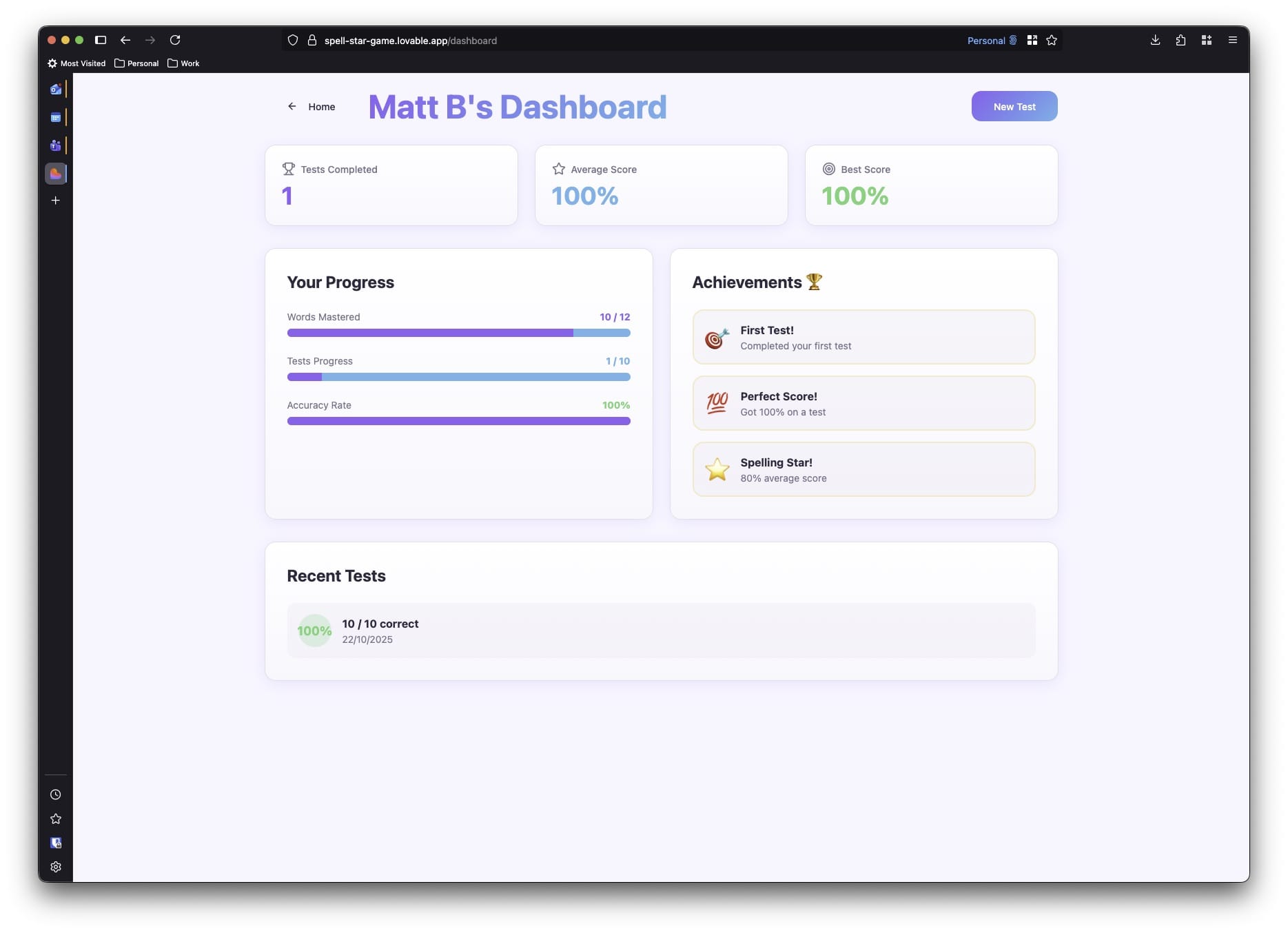Image resolution: width=1288 pixels, height=933 pixels.
Task: Open the history clock icon in the sidebar
Action: [x=56, y=794]
